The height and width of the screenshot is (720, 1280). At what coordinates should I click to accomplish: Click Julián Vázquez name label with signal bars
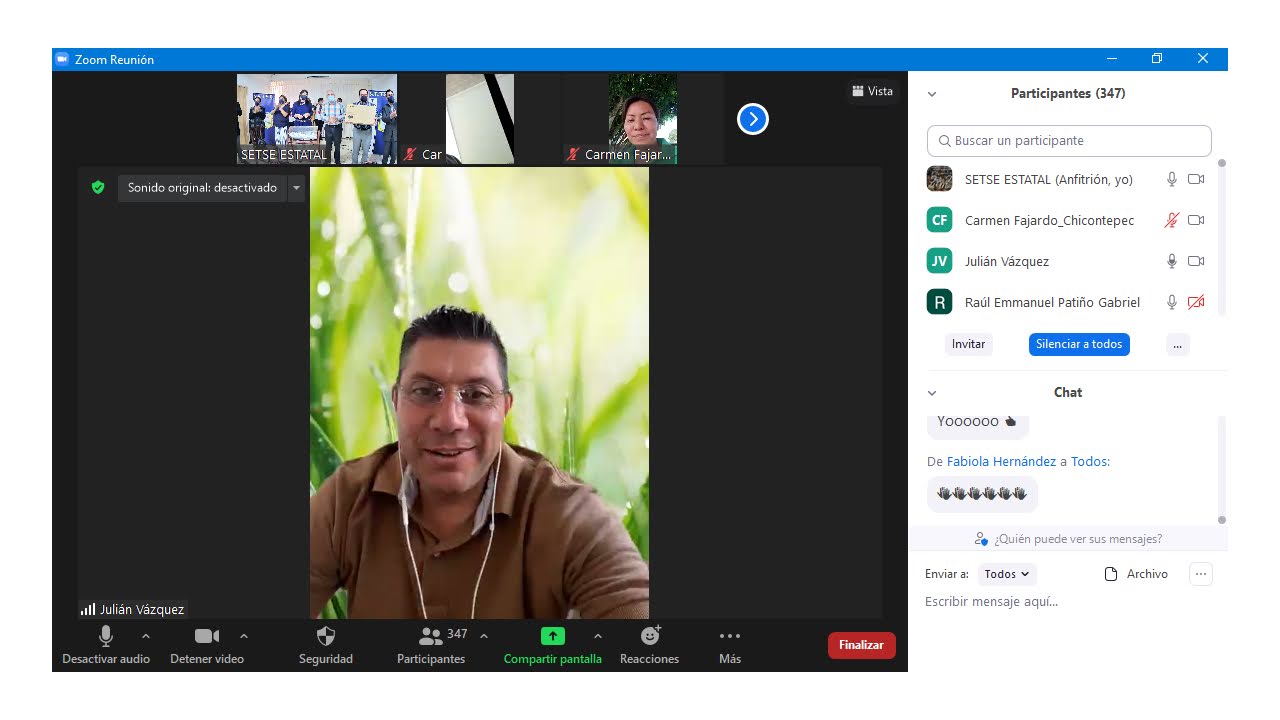[x=133, y=609]
